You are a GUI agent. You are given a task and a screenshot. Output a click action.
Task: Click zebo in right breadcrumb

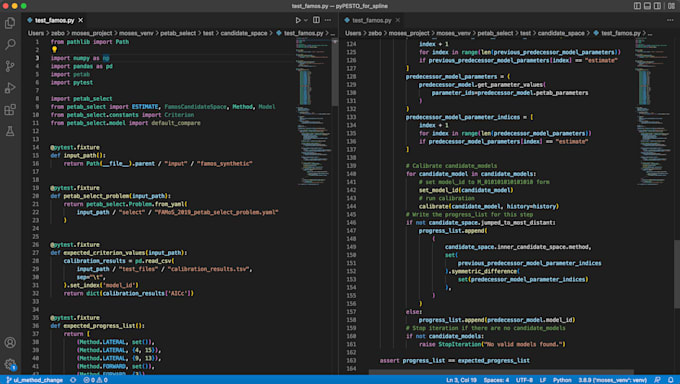click(x=375, y=33)
